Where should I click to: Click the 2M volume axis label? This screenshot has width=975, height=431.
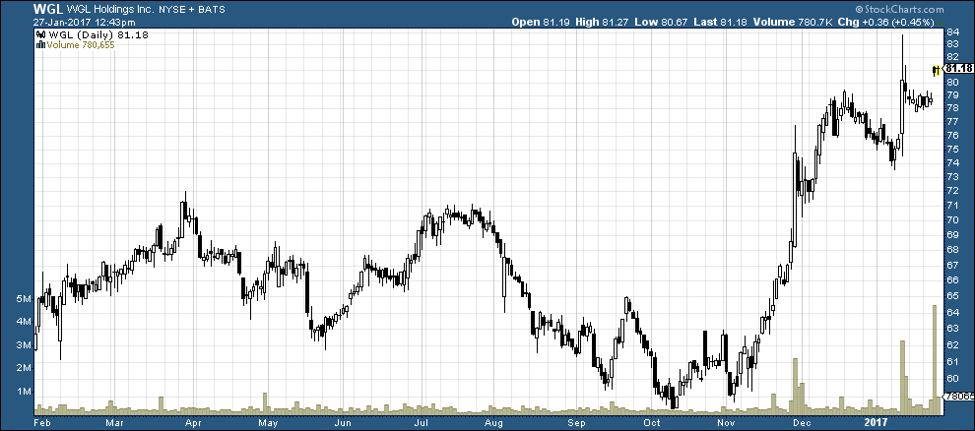[24, 368]
